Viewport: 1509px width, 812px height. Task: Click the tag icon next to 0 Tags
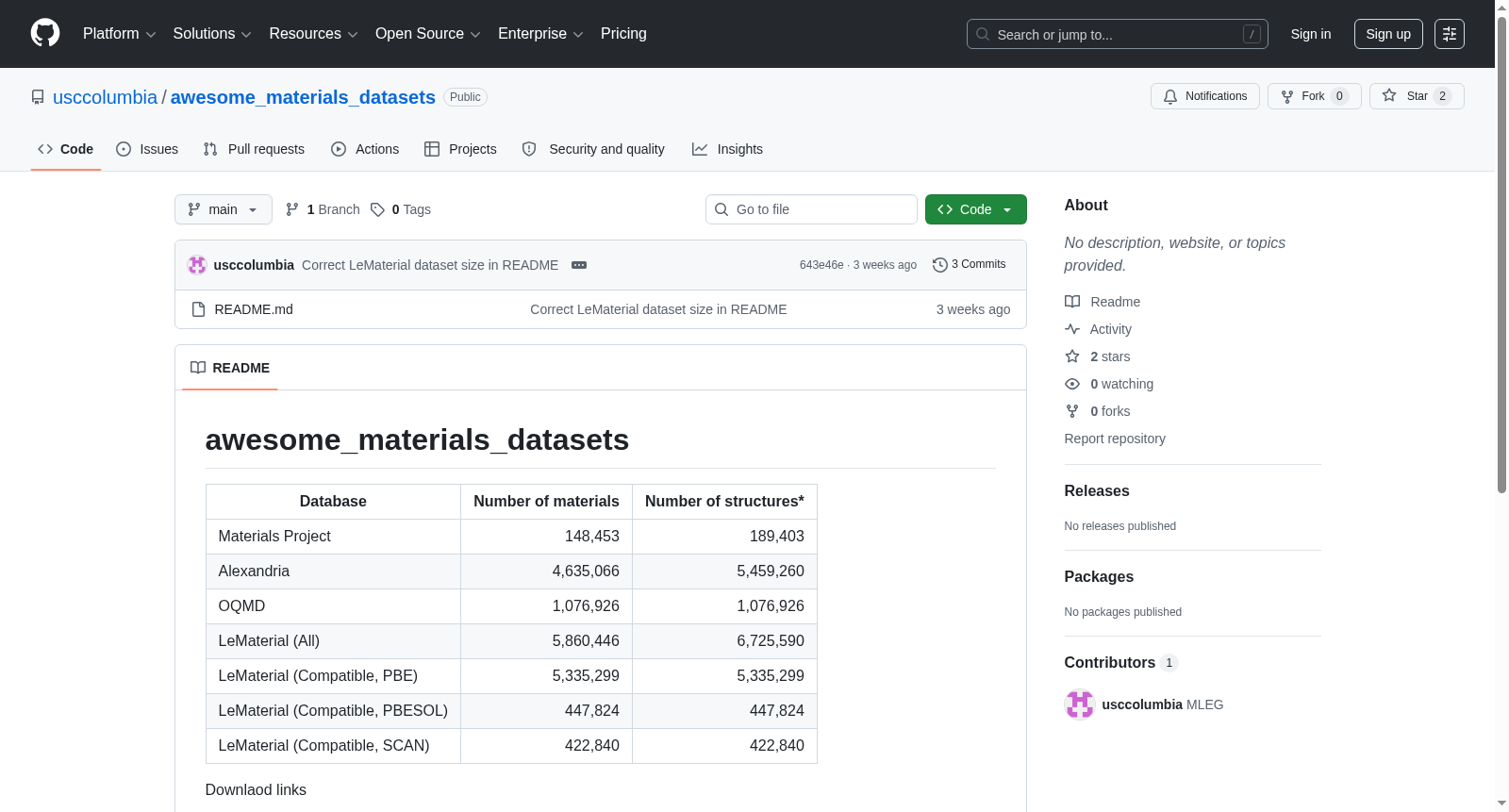(x=377, y=209)
